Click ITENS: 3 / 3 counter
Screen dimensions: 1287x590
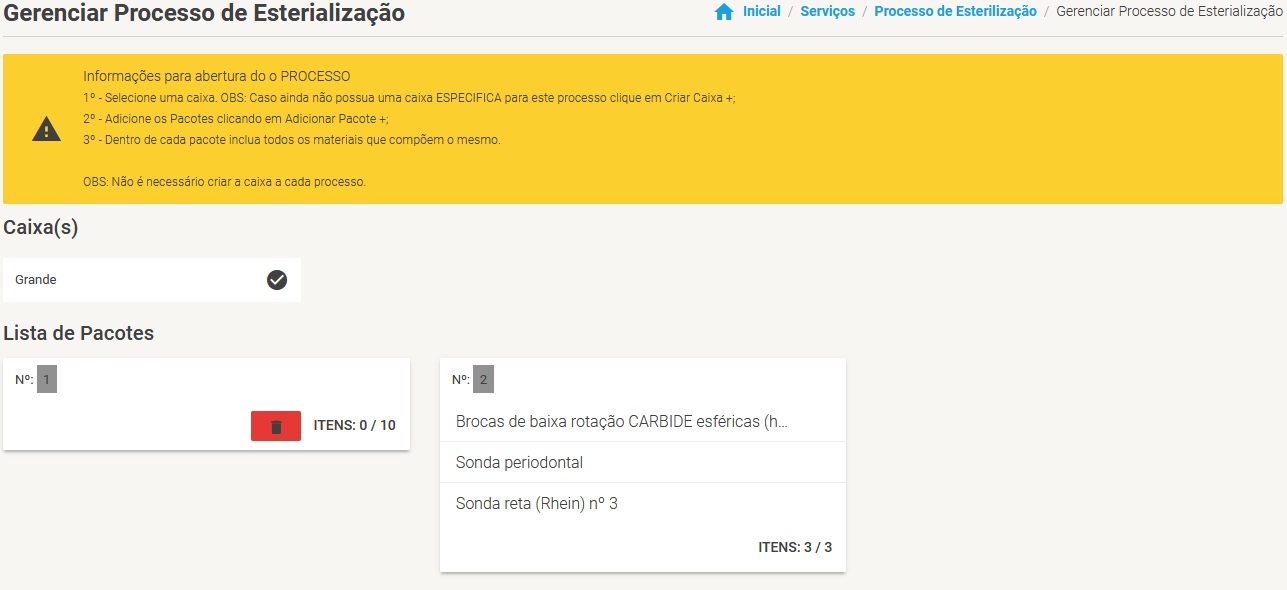point(795,548)
